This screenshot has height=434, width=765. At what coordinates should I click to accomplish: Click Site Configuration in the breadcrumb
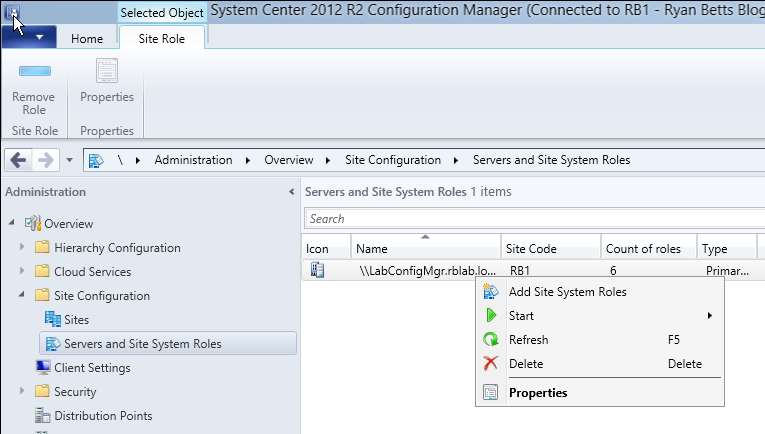(x=393, y=160)
